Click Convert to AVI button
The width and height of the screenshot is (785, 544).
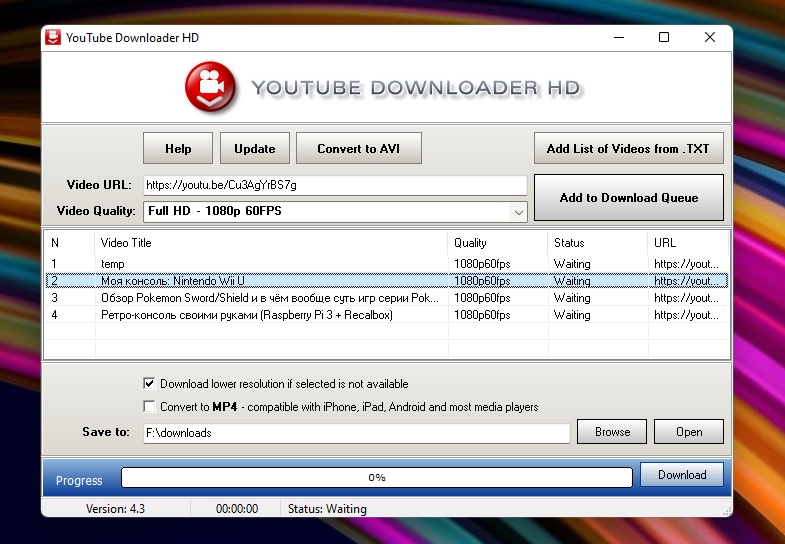[x=359, y=149]
